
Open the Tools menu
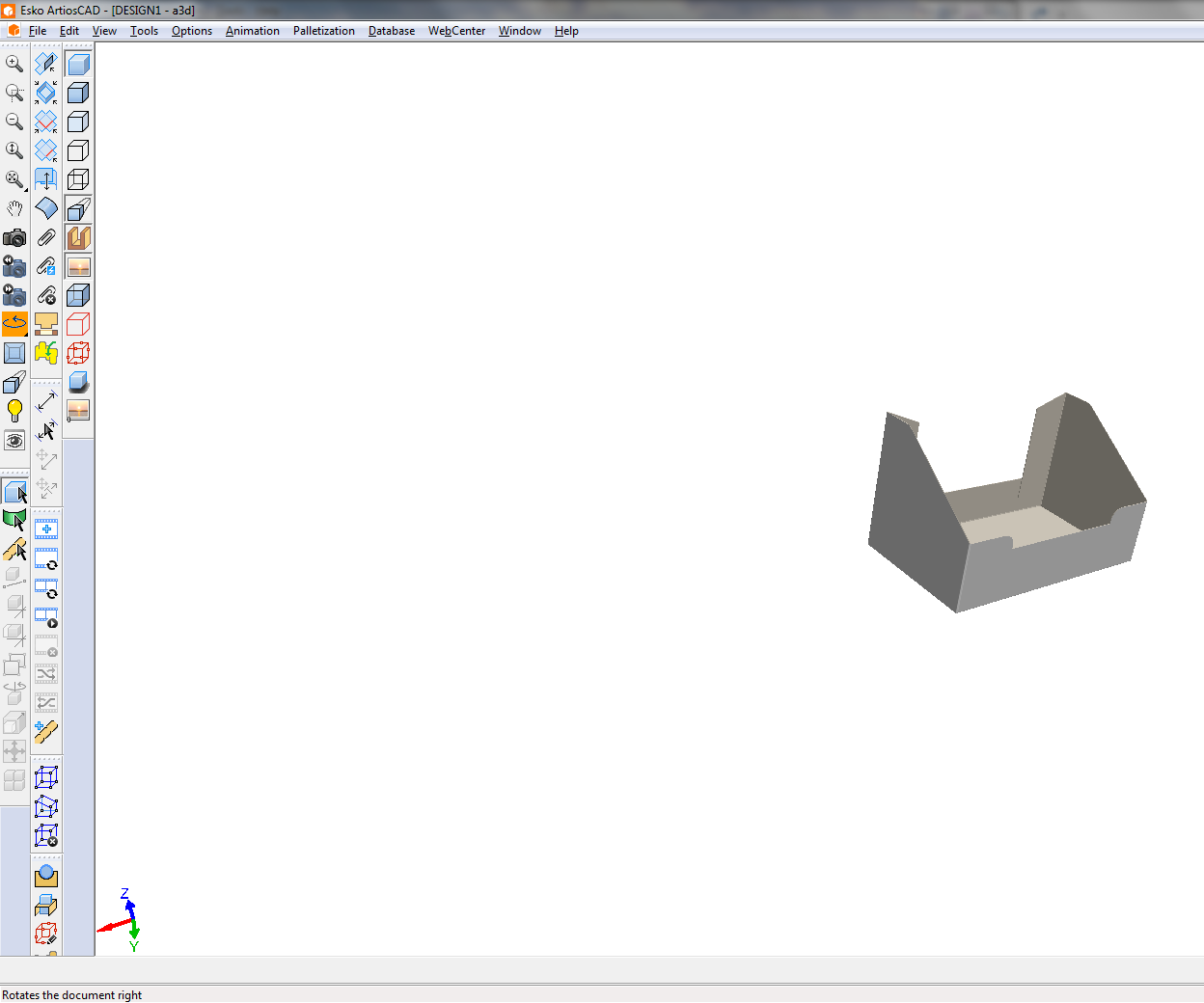pyautogui.click(x=144, y=31)
